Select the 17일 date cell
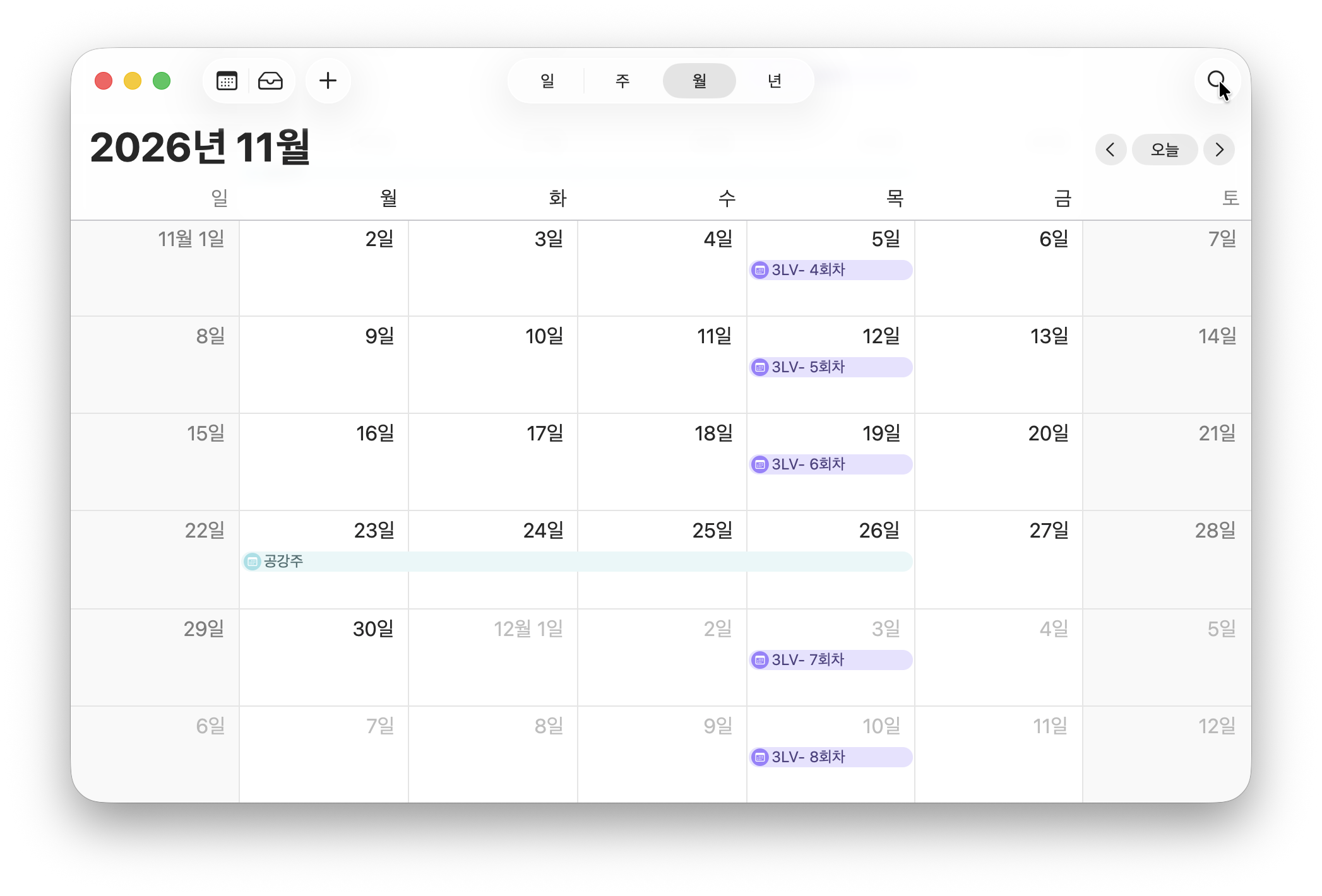Screen dimensions: 1322x896 [493, 462]
